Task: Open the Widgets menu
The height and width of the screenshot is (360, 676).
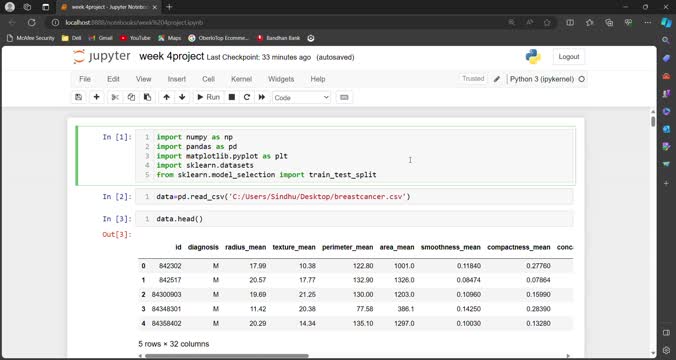Action: click(281, 79)
